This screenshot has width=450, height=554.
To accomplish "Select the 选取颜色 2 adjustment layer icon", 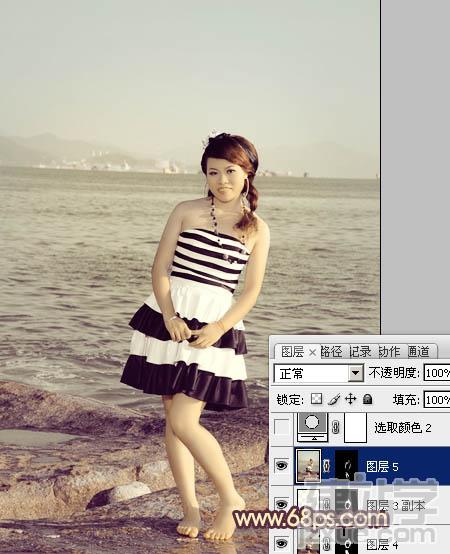I will pyautogui.click(x=312, y=427).
